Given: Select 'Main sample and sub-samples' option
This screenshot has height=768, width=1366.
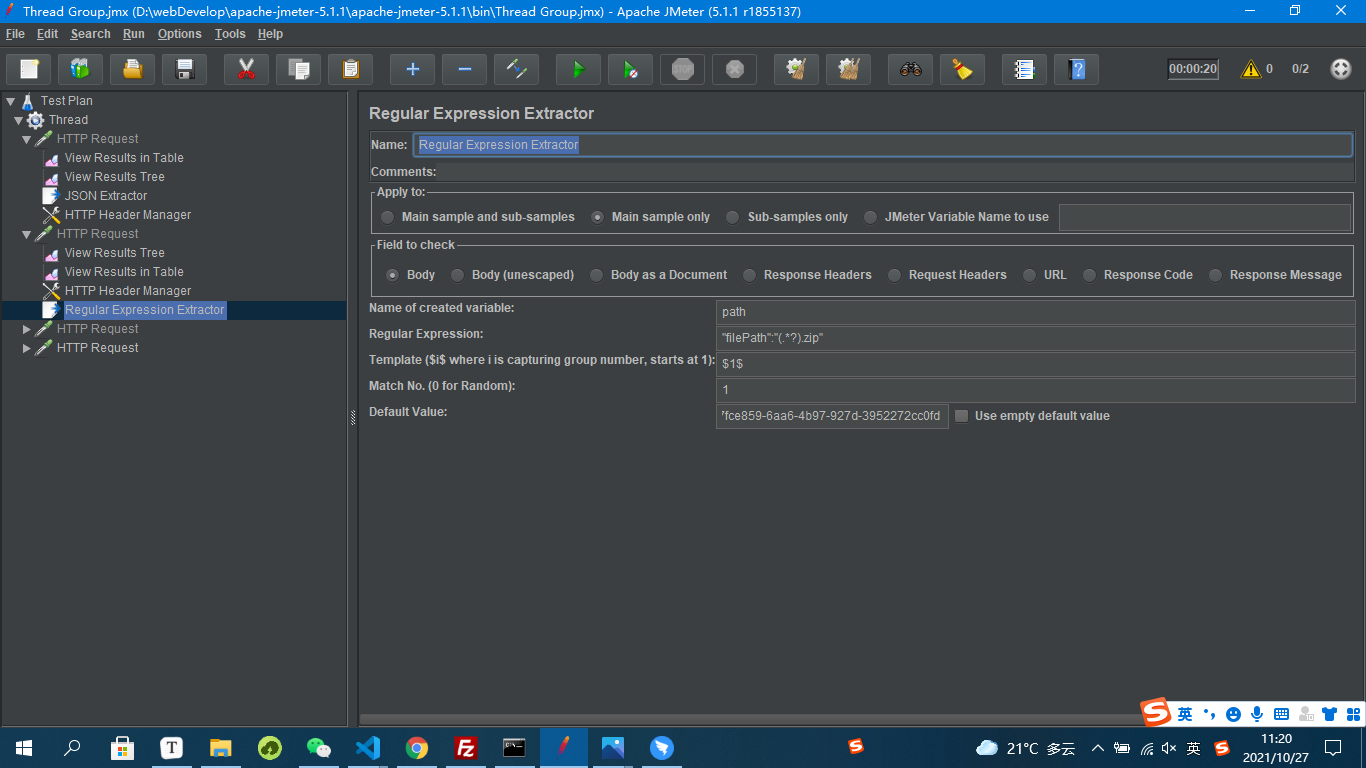Looking at the screenshot, I should coord(387,216).
